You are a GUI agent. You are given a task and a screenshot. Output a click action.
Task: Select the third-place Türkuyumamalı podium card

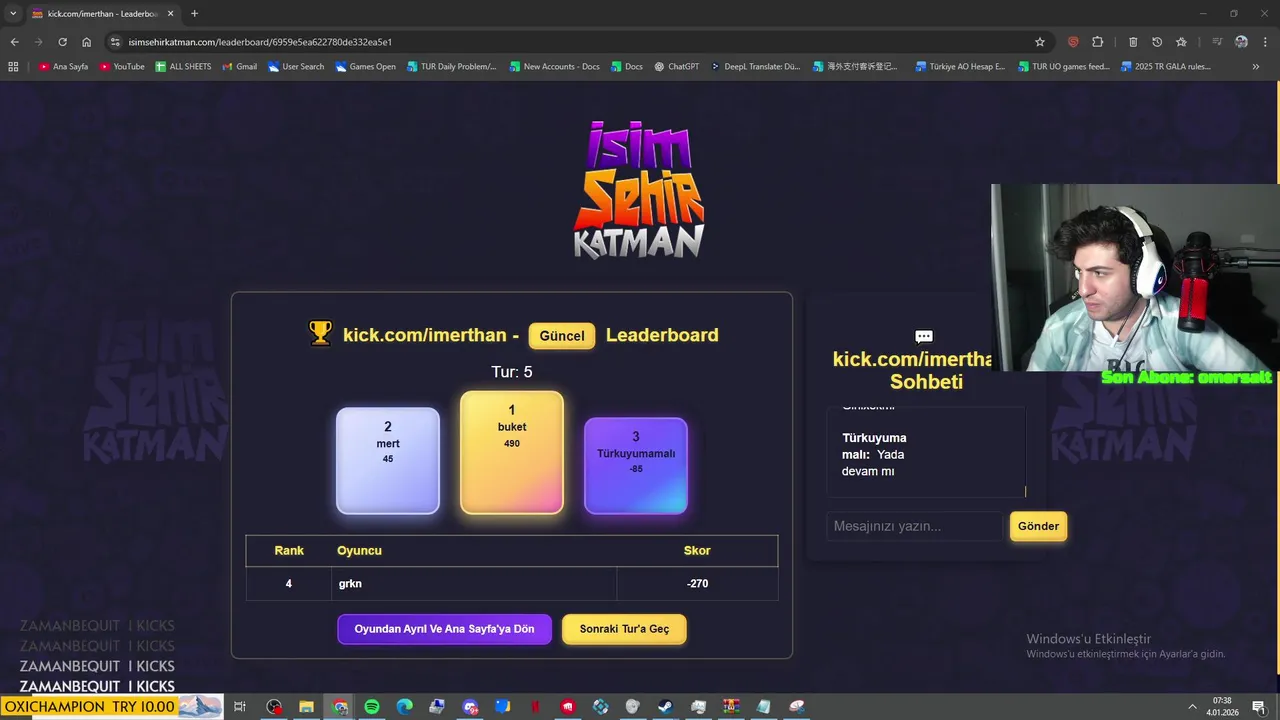point(636,465)
